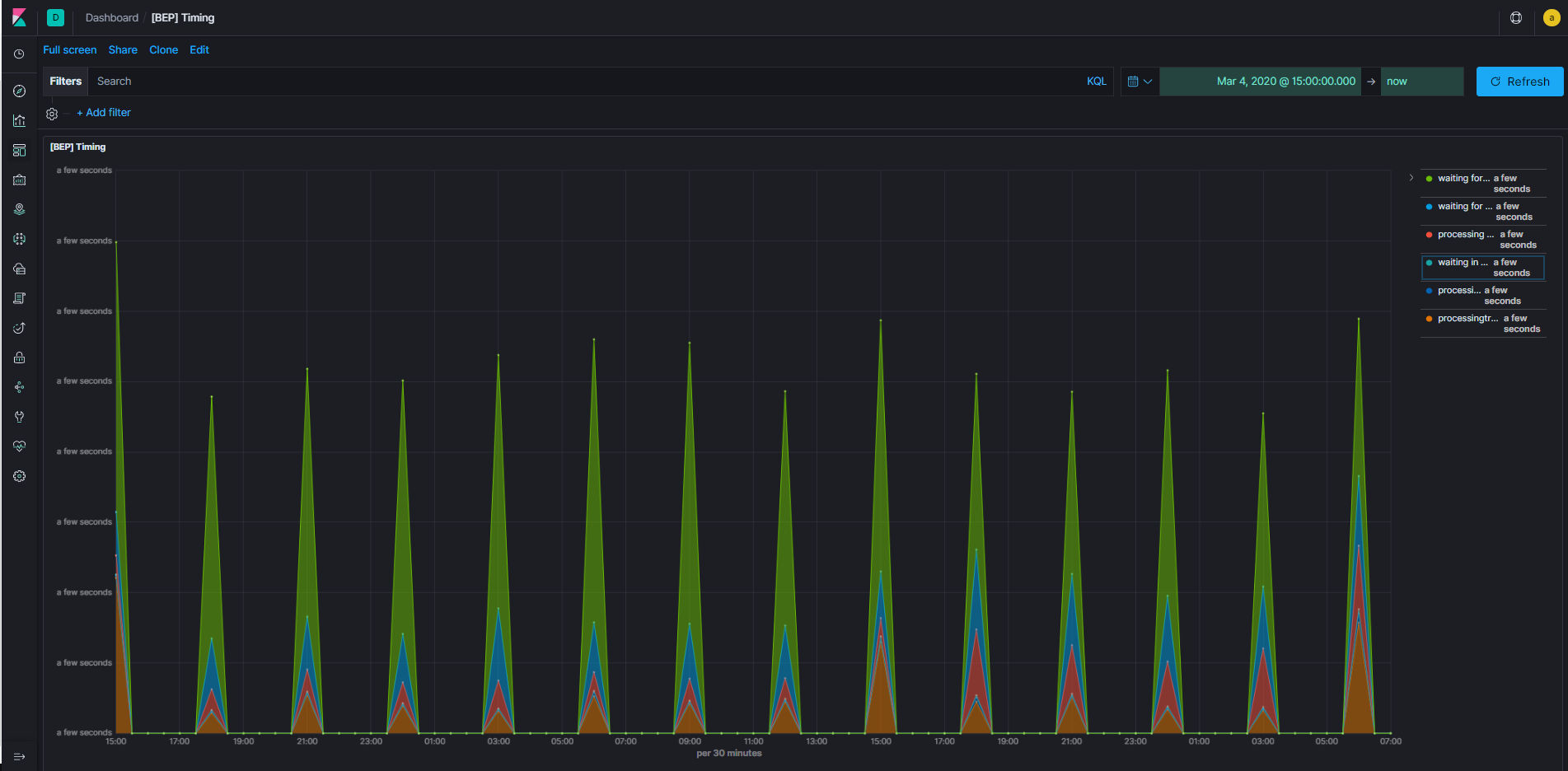Select the dark blue 'processi...' legend entry
The height and width of the screenshot is (771, 1568).
tap(1483, 296)
